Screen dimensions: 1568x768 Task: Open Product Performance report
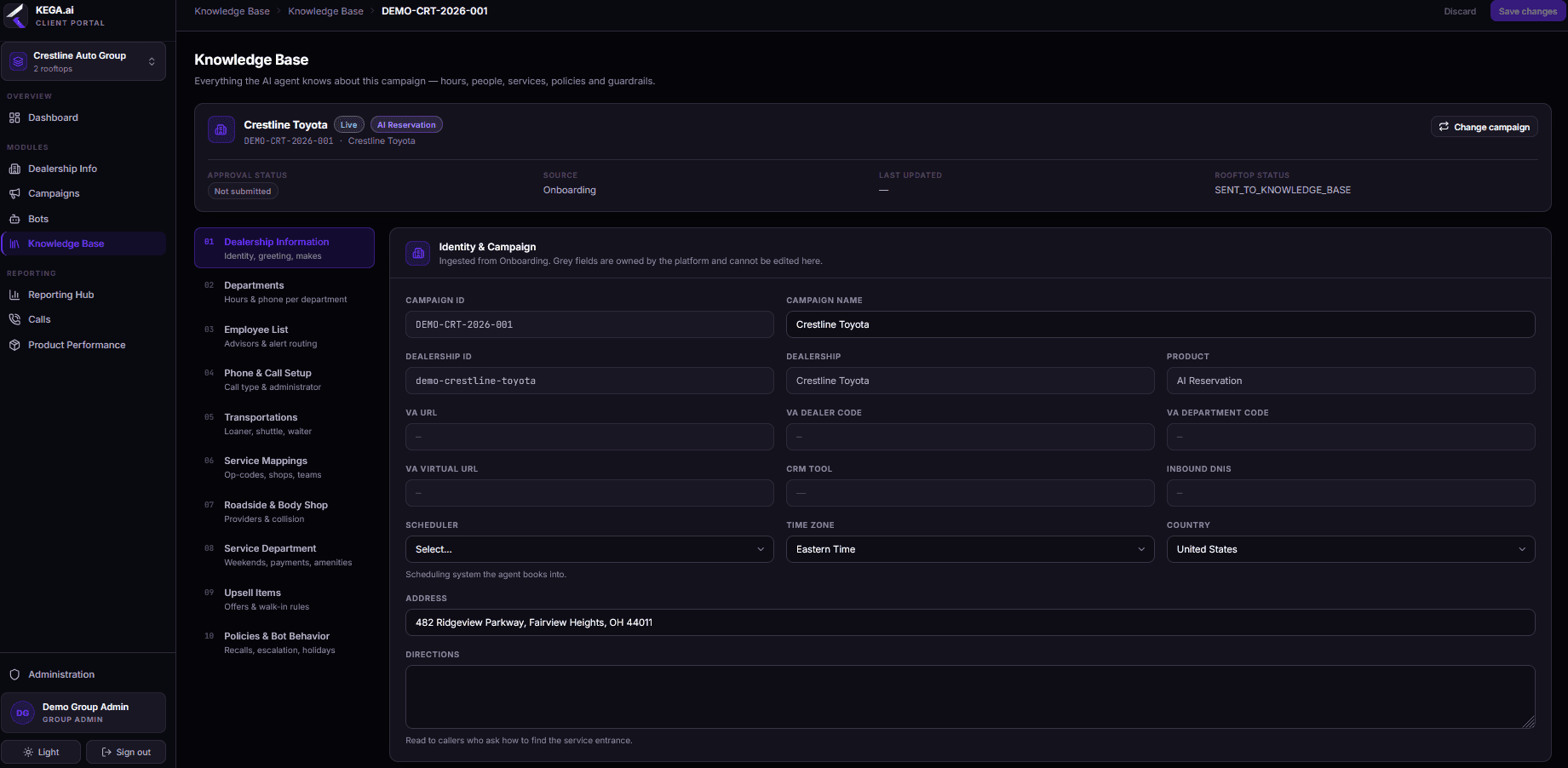pos(83,345)
